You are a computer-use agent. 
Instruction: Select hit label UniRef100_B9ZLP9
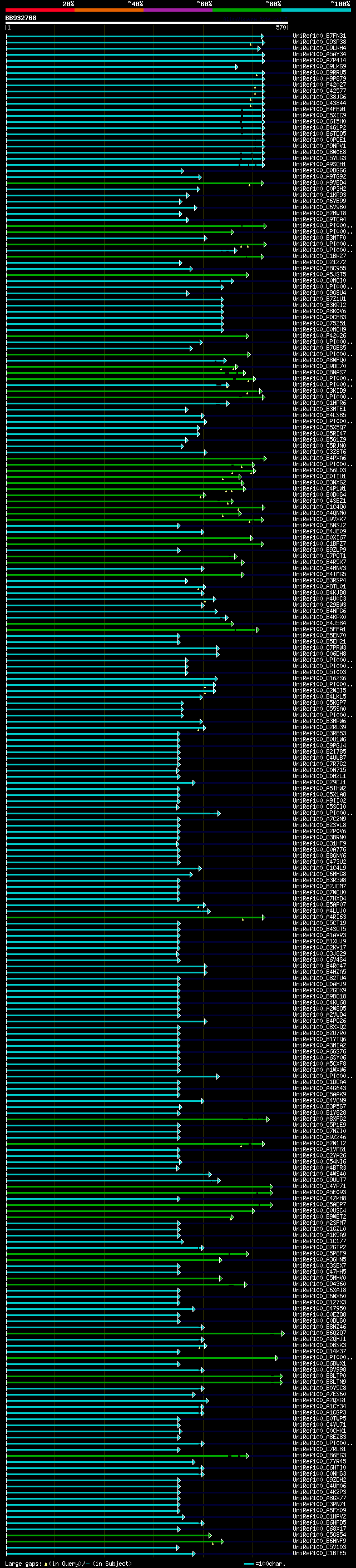[319, 550]
